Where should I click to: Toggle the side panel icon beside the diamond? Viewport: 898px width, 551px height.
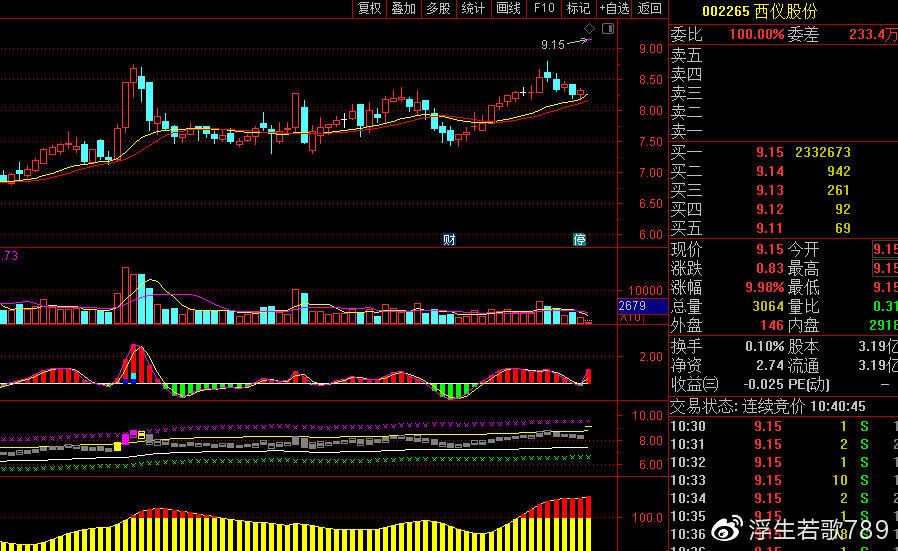click(x=608, y=28)
